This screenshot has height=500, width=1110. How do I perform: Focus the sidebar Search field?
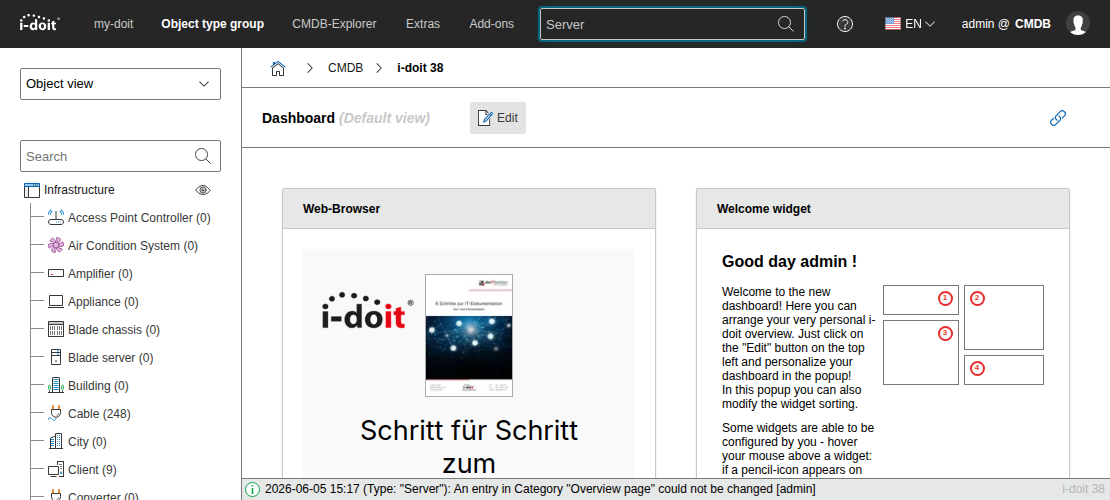click(x=120, y=156)
